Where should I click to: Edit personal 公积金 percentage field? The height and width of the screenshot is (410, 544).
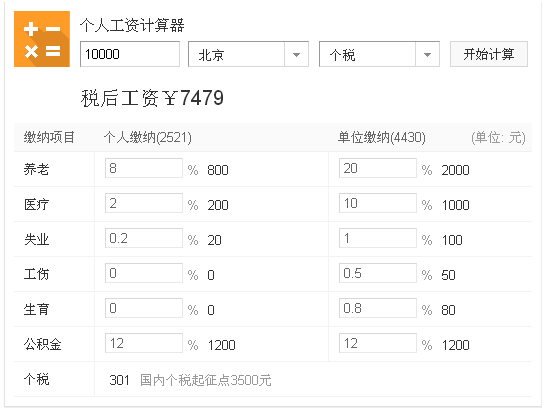click(144, 343)
